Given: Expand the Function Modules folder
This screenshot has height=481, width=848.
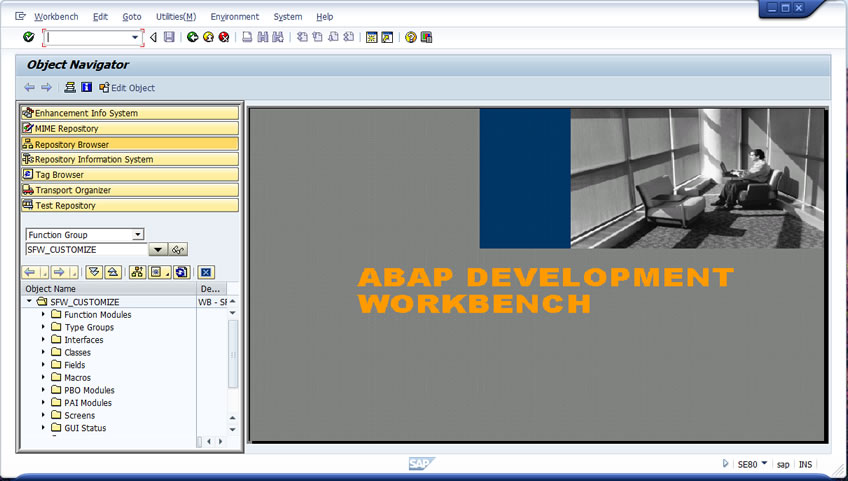Looking at the screenshot, I should 43,314.
